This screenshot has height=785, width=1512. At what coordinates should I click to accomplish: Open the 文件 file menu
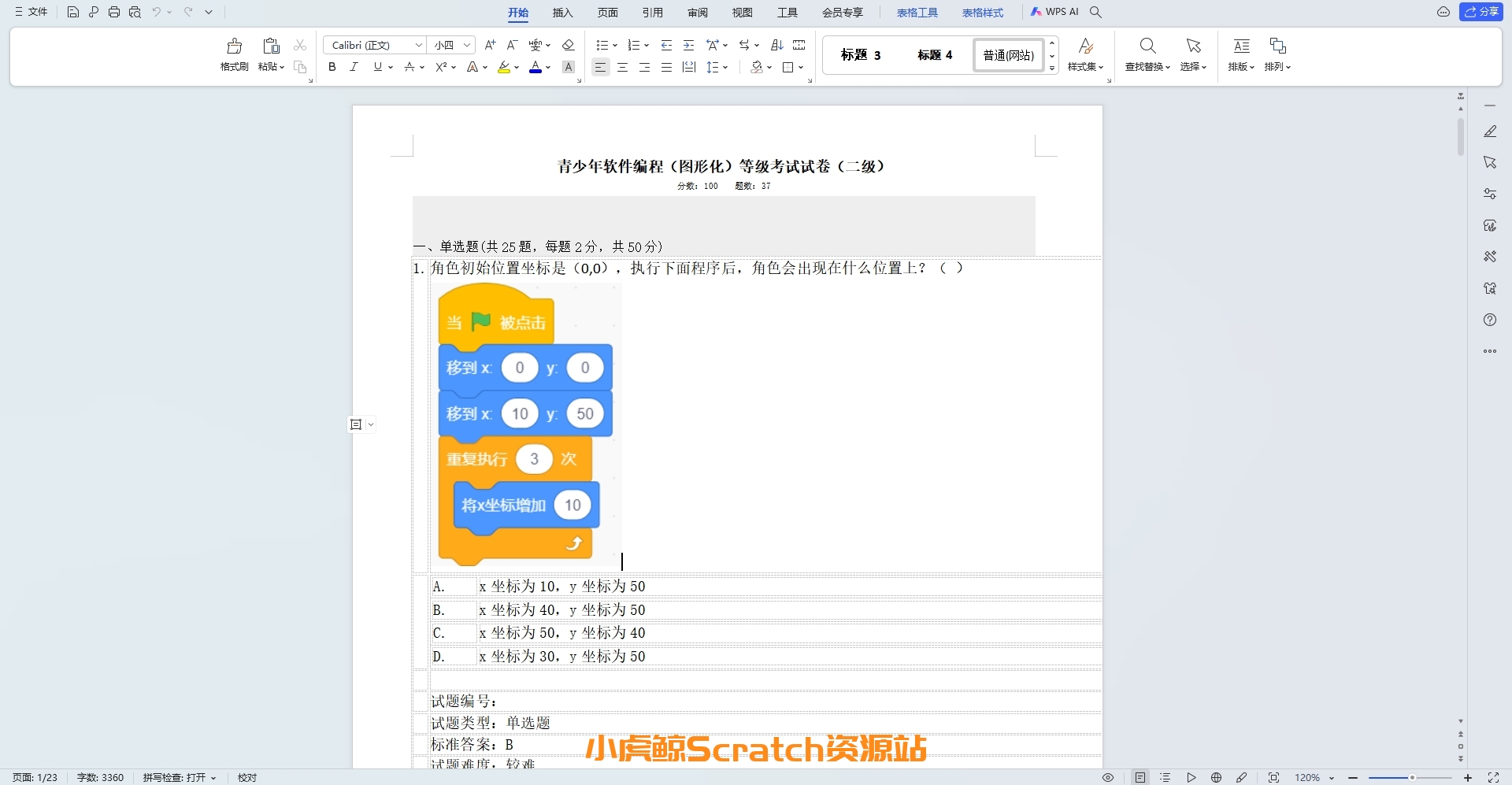[x=31, y=12]
